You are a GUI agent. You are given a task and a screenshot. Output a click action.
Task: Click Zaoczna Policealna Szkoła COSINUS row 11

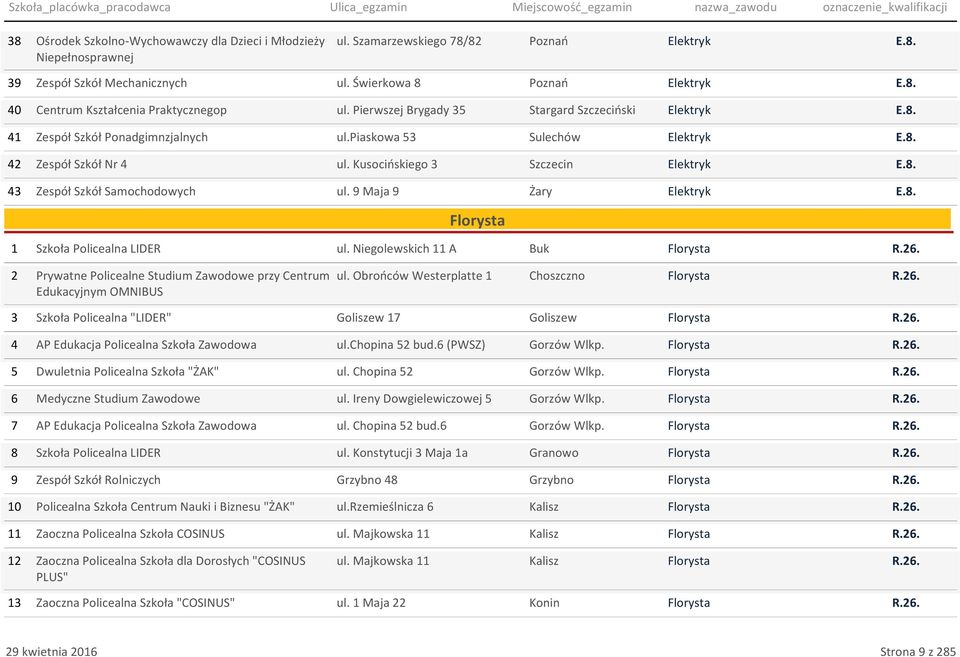130,533
